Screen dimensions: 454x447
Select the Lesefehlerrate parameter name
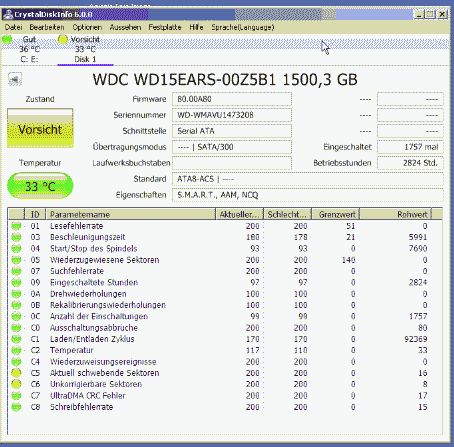point(76,226)
